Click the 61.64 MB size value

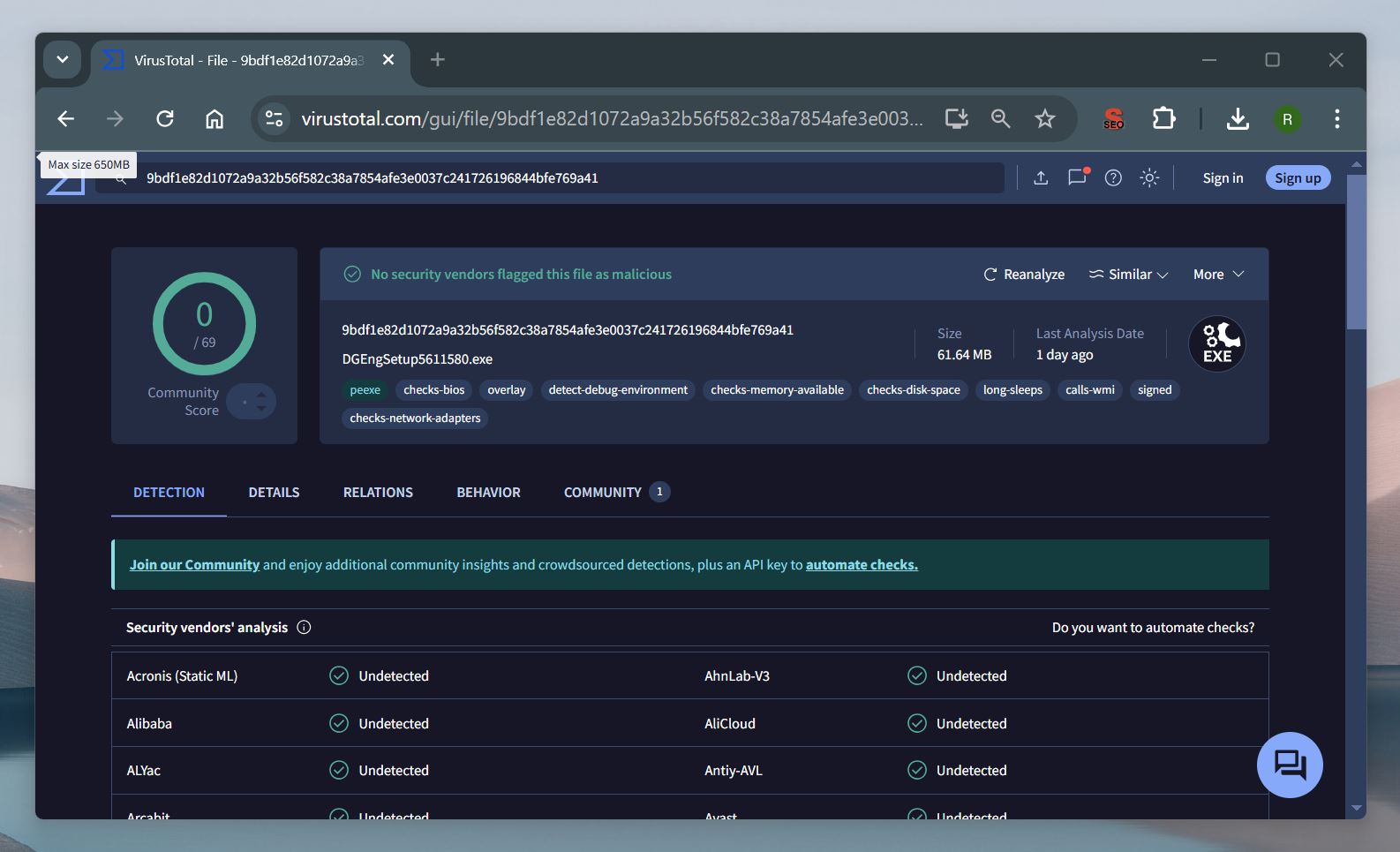[x=964, y=354]
